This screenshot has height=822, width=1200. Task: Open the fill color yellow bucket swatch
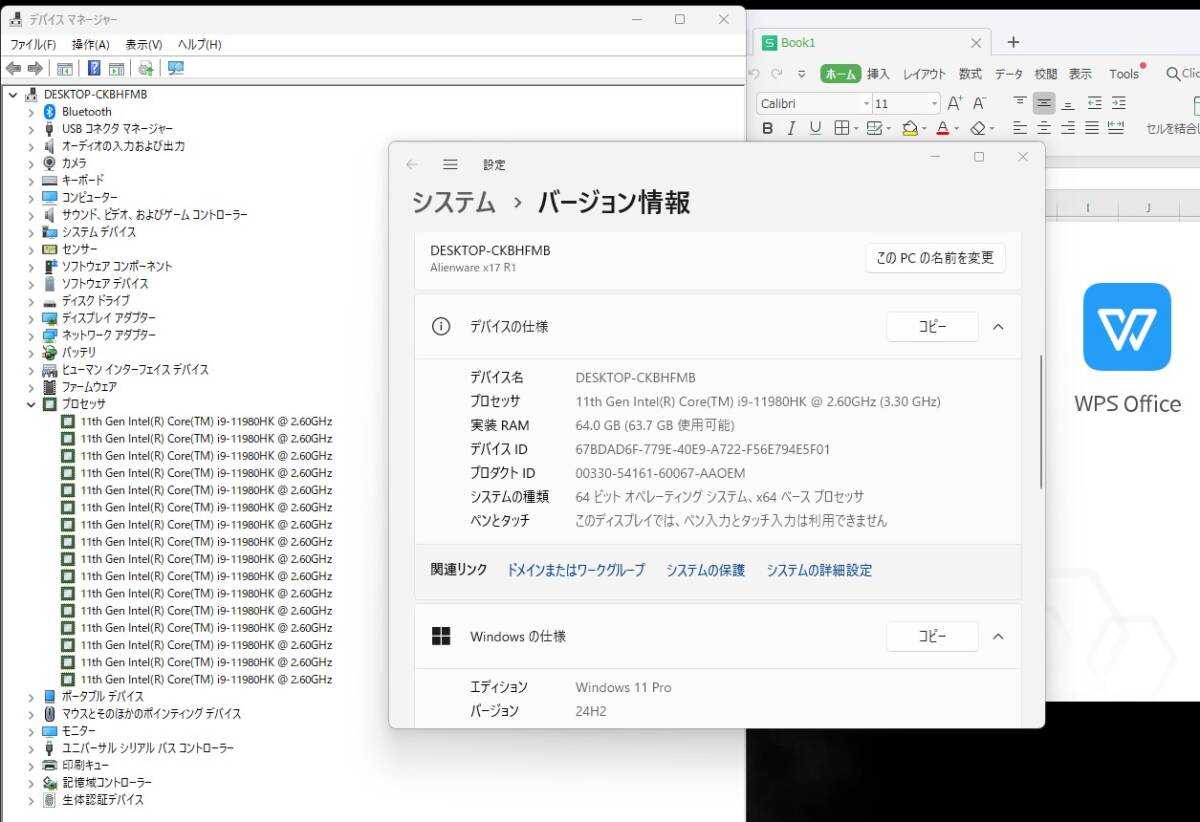click(x=909, y=128)
